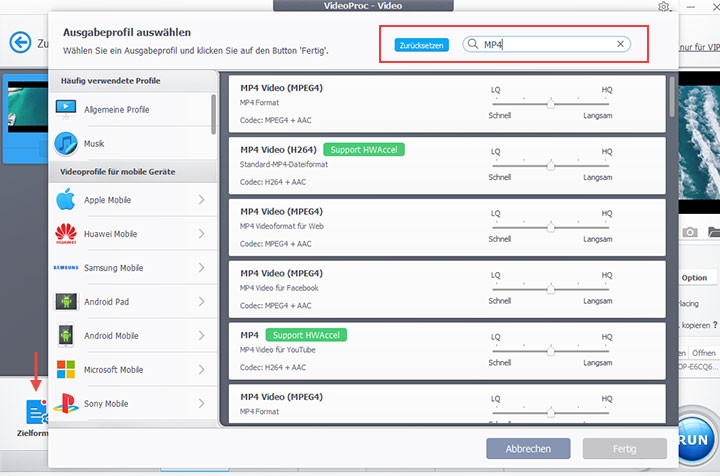720x476 pixels.
Task: Adjust quality slider for MP4 Video (H264)
Action: tap(551, 165)
